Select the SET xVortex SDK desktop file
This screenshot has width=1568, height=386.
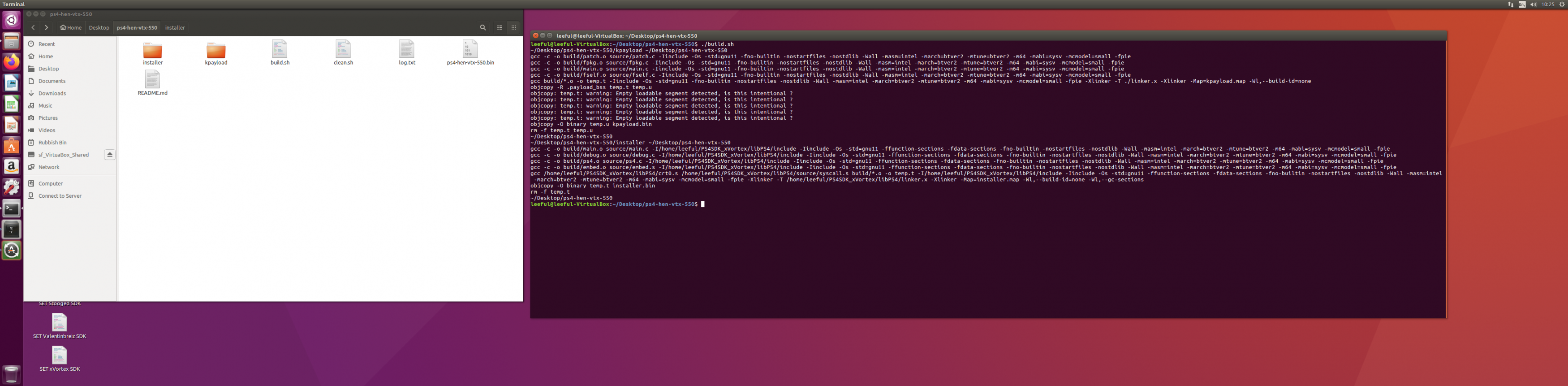pos(60,359)
